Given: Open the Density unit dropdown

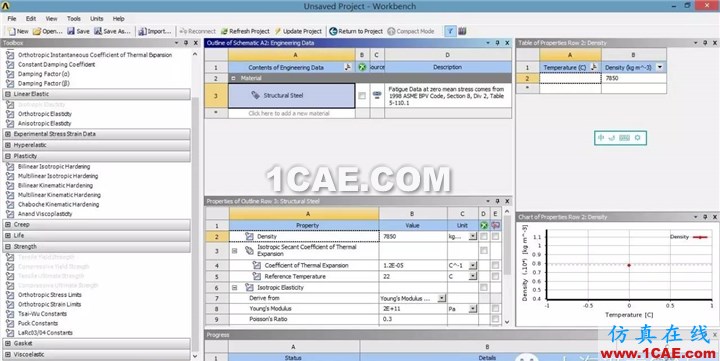Looking at the screenshot, I should 472,236.
